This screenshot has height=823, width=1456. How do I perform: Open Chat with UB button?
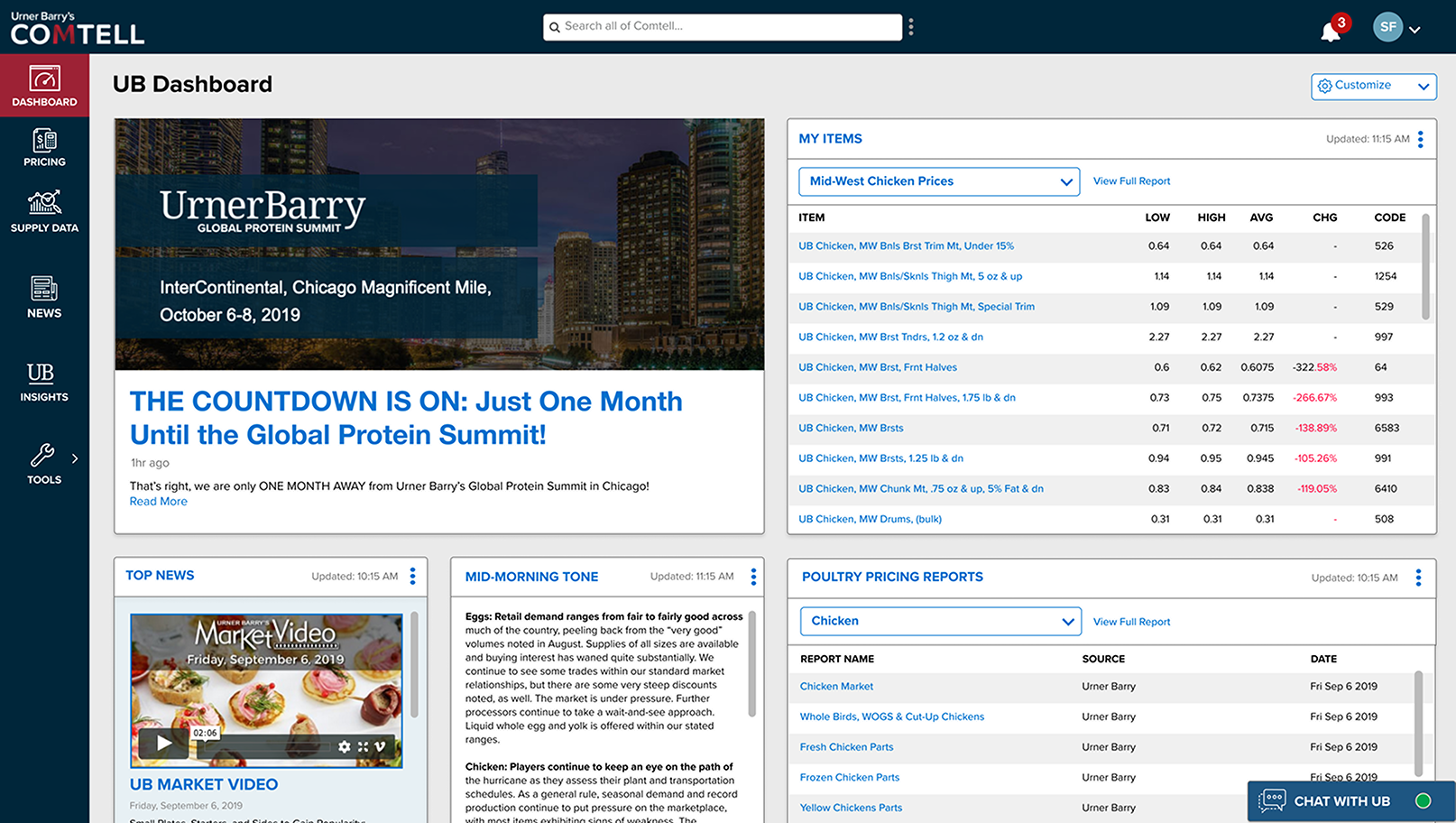(x=1344, y=801)
